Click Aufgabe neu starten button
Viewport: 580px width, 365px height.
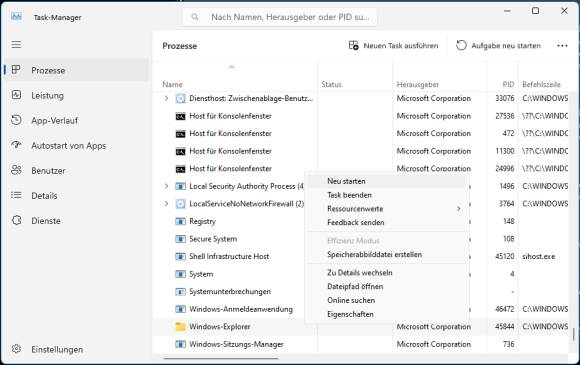click(x=498, y=45)
